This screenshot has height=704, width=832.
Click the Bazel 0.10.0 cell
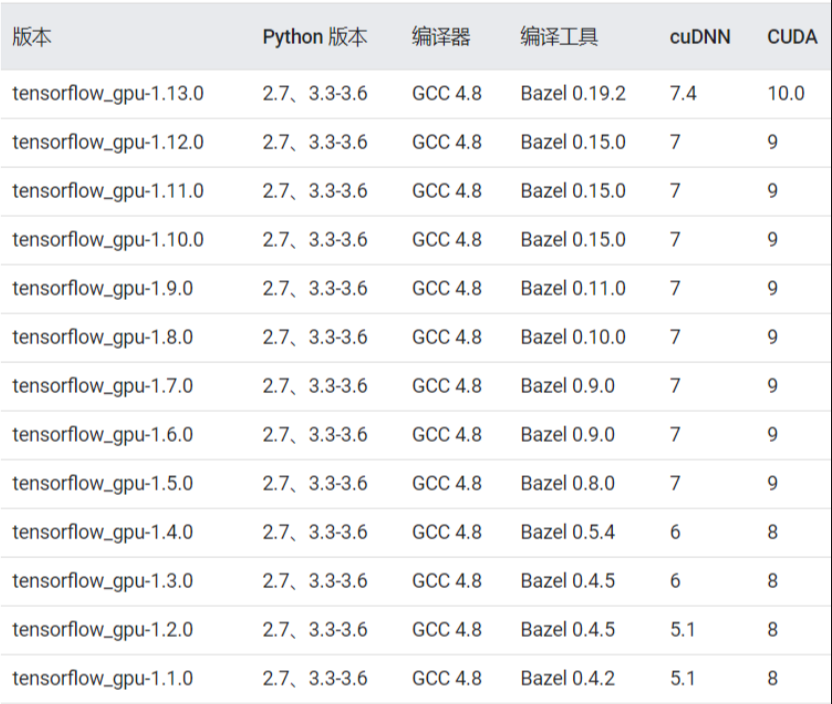pyautogui.click(x=573, y=338)
